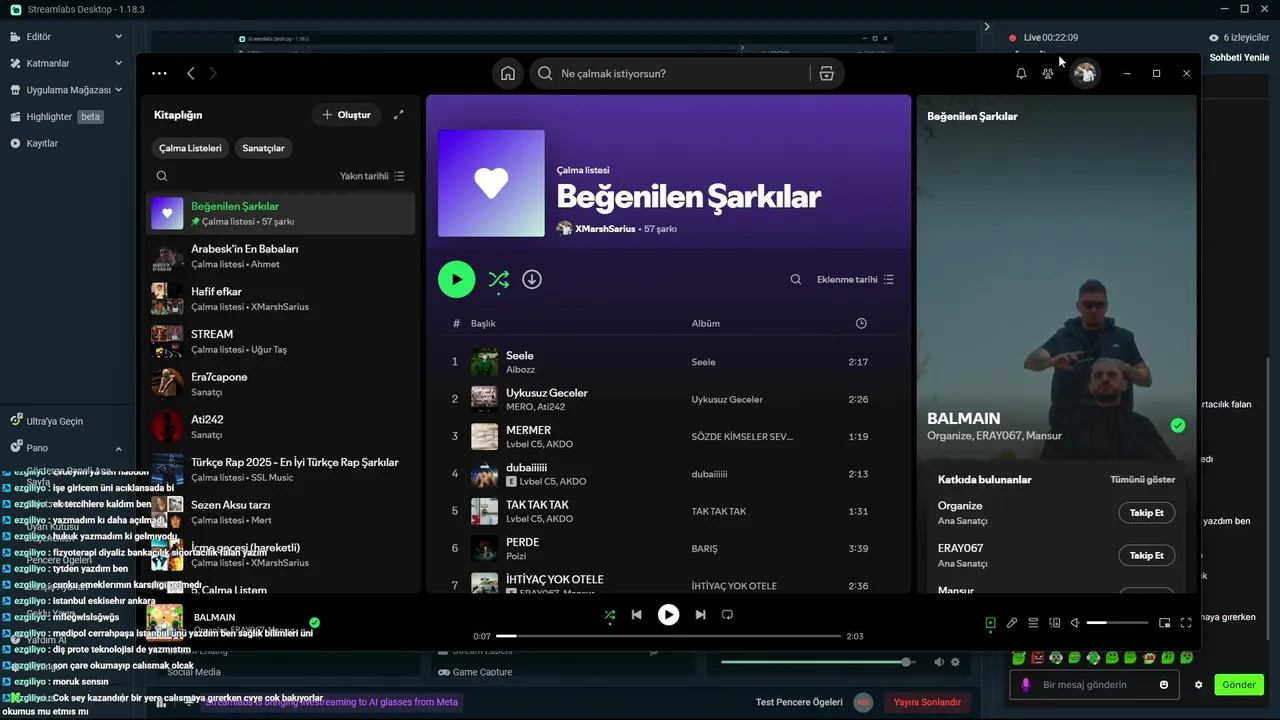Mute the Streamlabs mixer speaker icon
1280x720 pixels.
click(x=939, y=662)
